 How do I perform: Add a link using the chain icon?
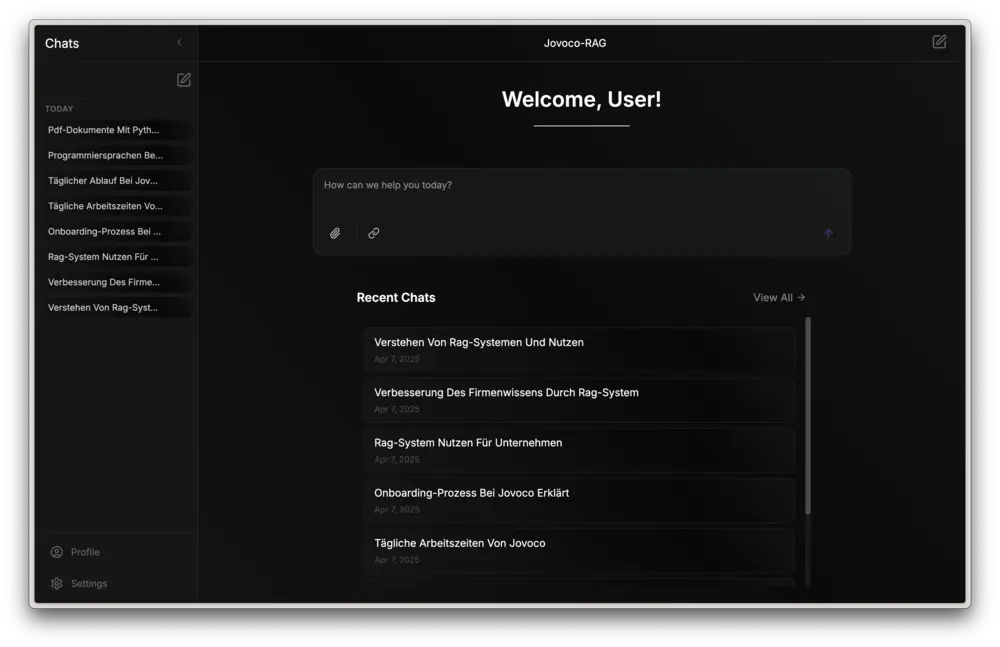(374, 233)
